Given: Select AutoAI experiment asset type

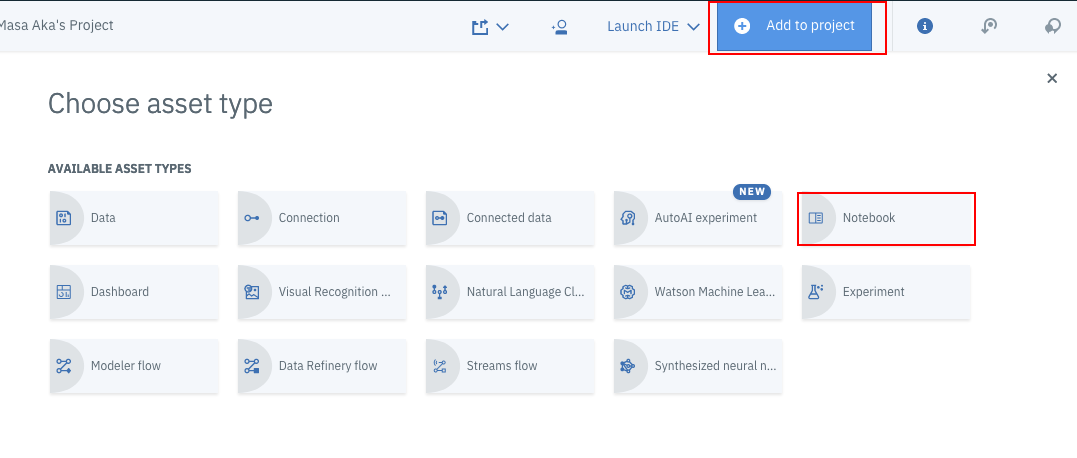Looking at the screenshot, I should (x=698, y=218).
